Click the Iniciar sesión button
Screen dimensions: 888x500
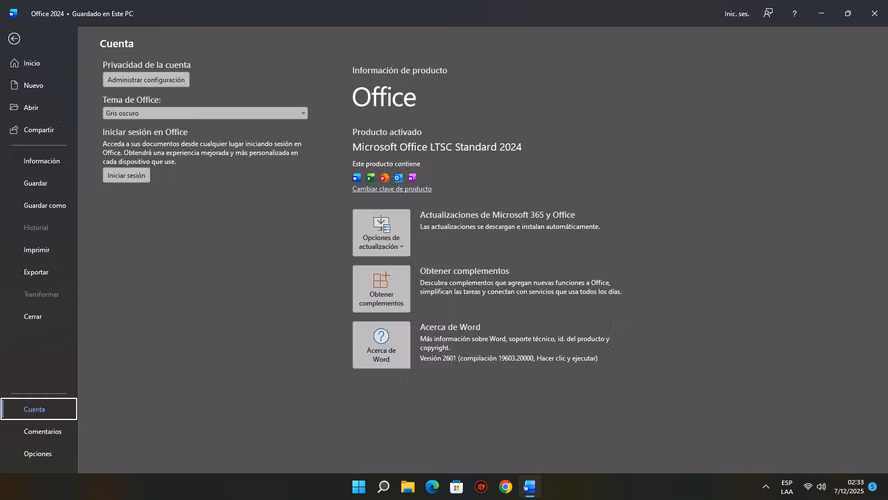pos(126,176)
